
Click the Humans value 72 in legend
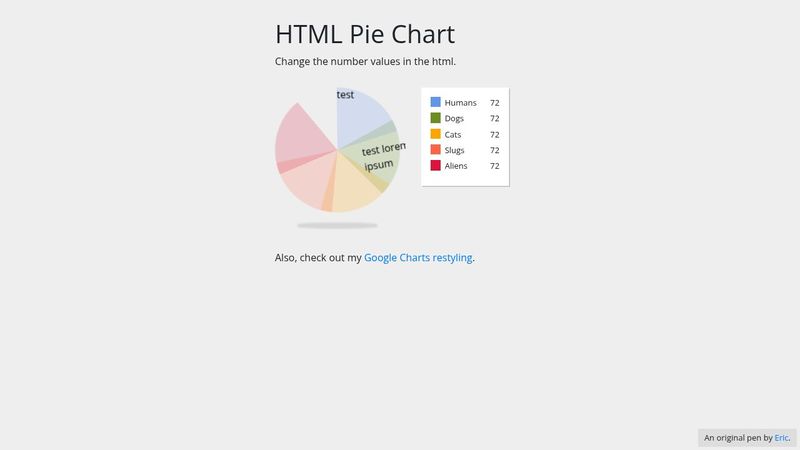coord(494,102)
